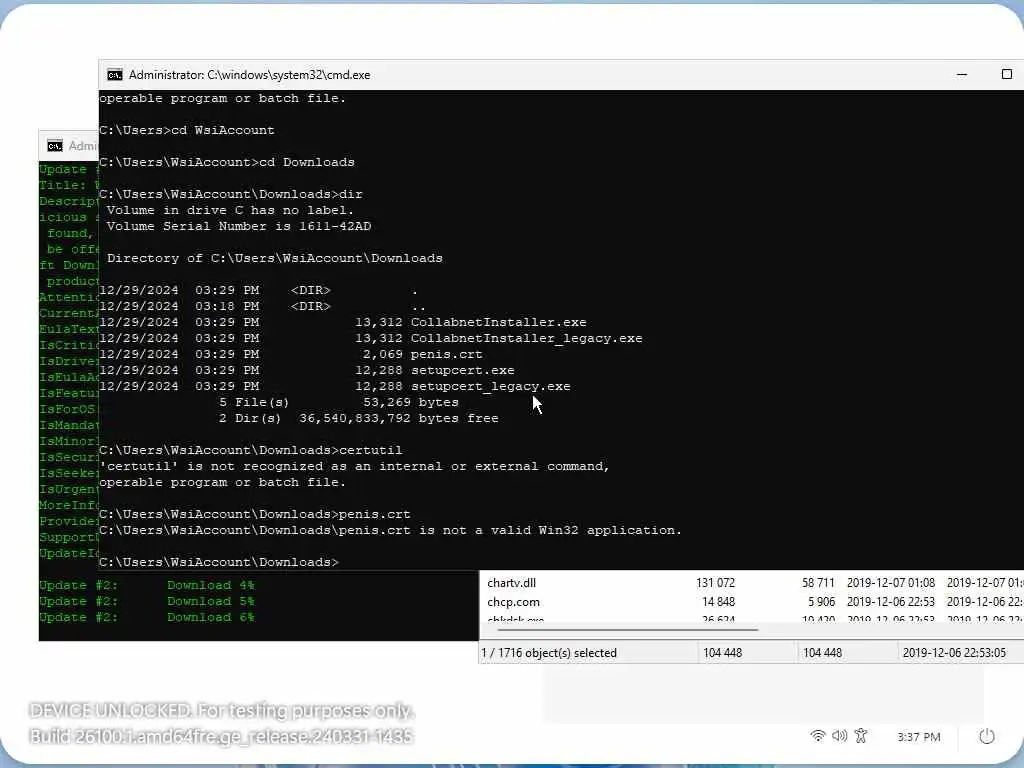Click the background Admin console window icon
The width and height of the screenshot is (1024, 768).
coord(55,146)
